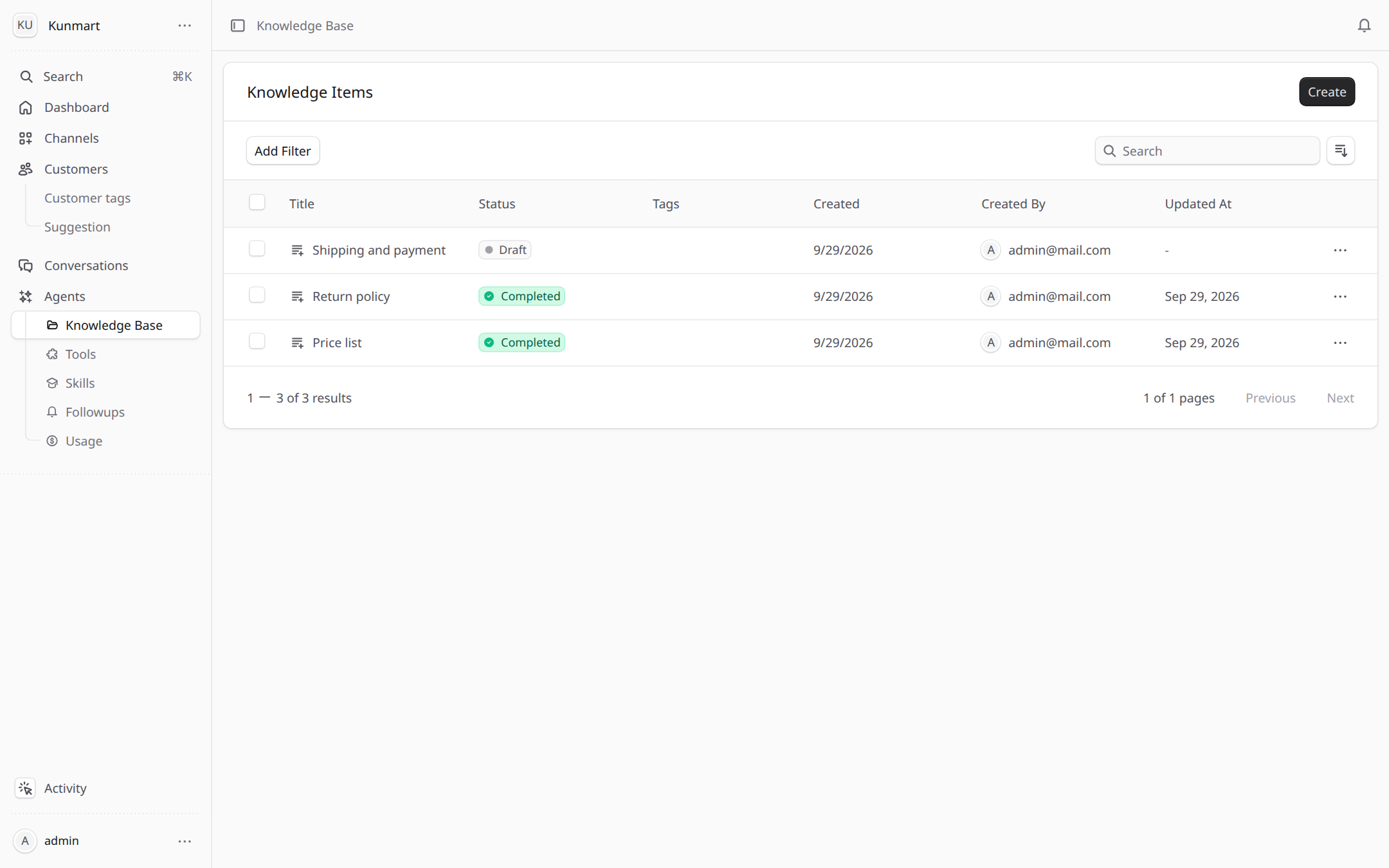Click the Activity icon in sidebar
The height and width of the screenshot is (868, 1389).
[x=25, y=788]
